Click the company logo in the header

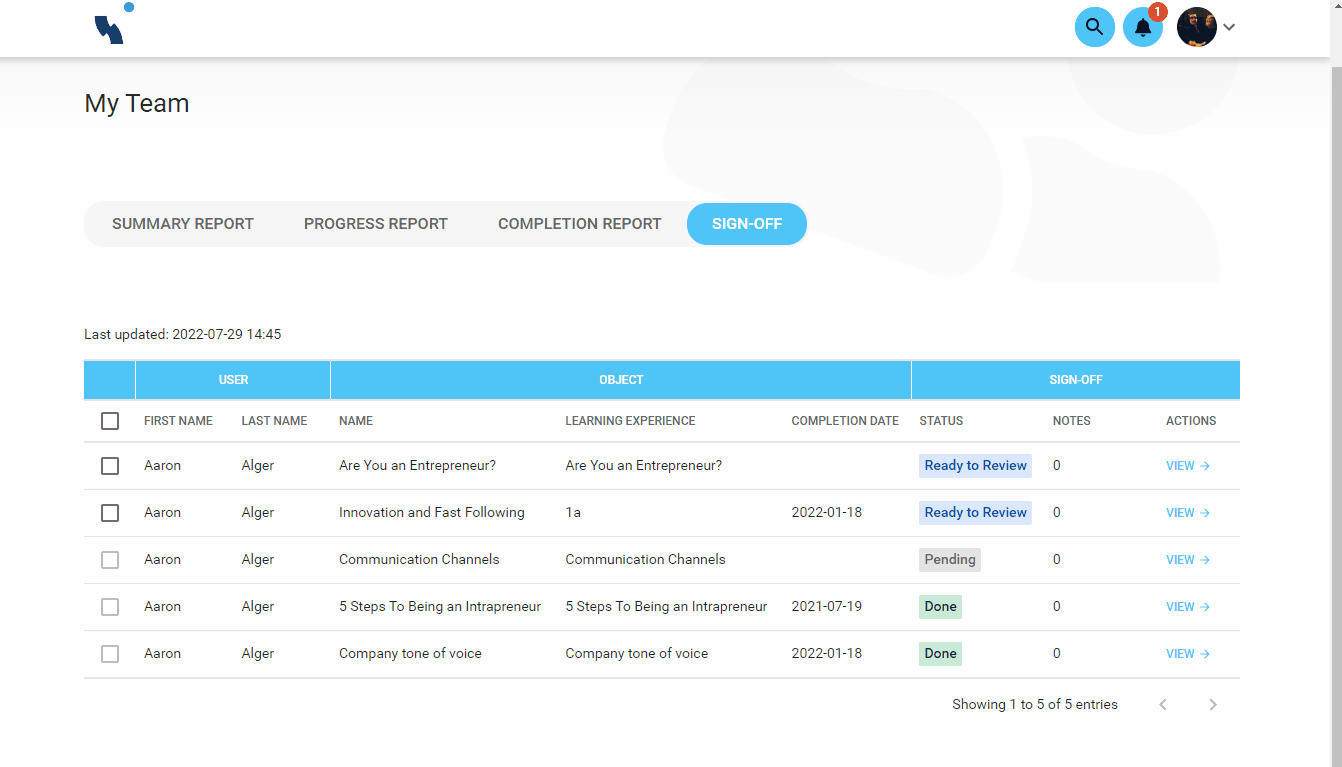pos(112,27)
